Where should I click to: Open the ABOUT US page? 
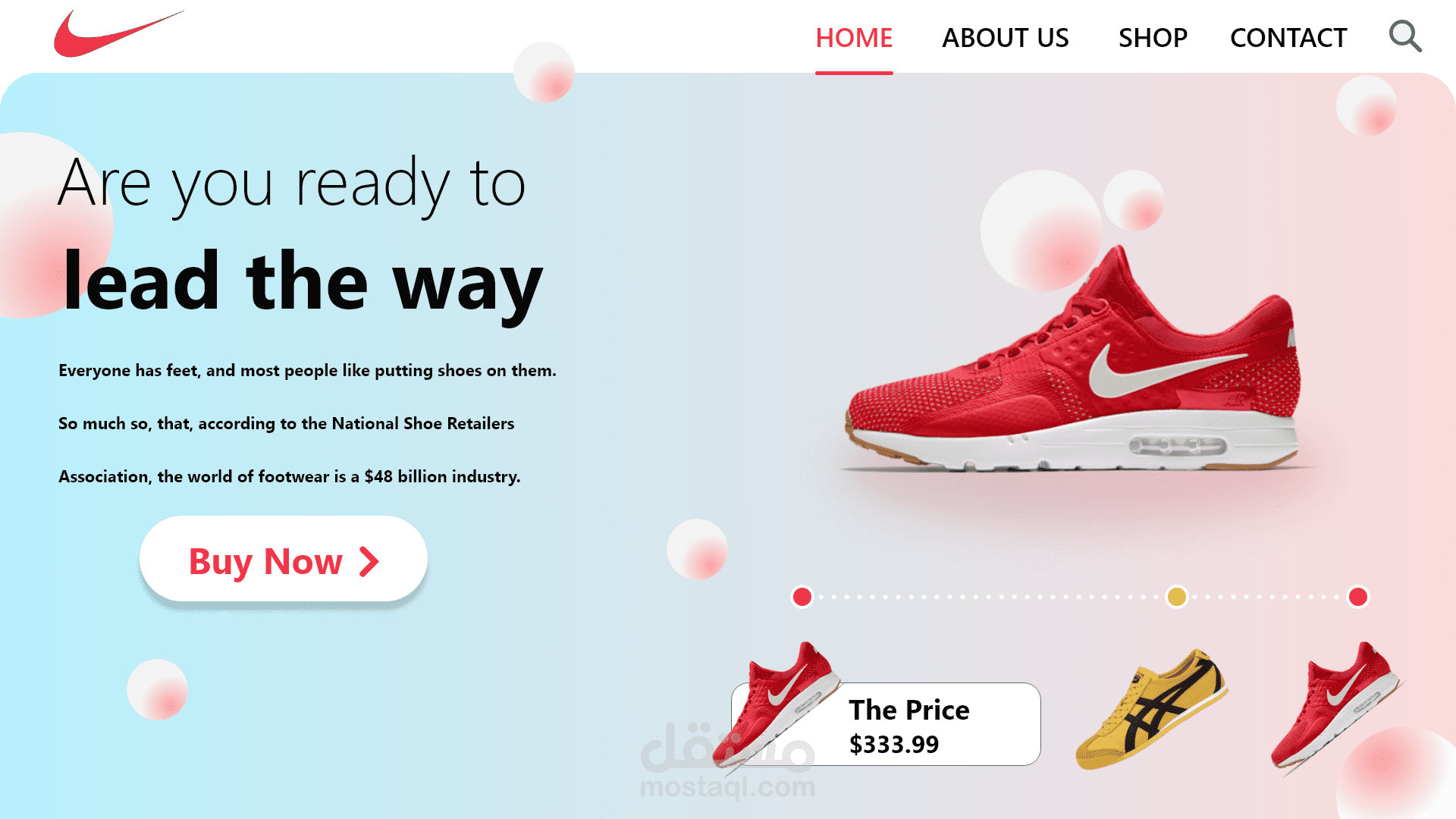(1005, 38)
